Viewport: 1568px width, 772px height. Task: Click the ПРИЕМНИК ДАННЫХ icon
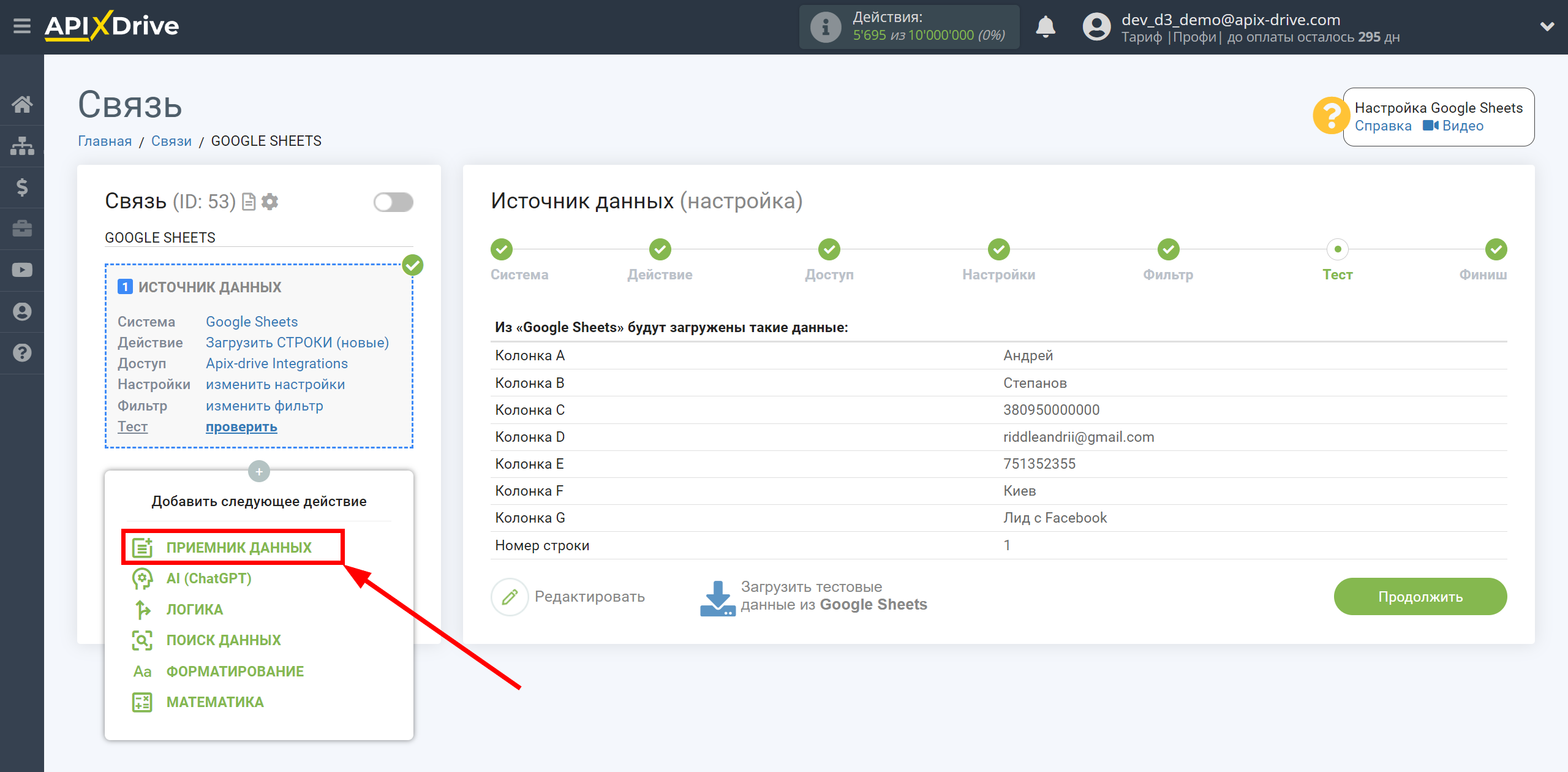[x=142, y=547]
